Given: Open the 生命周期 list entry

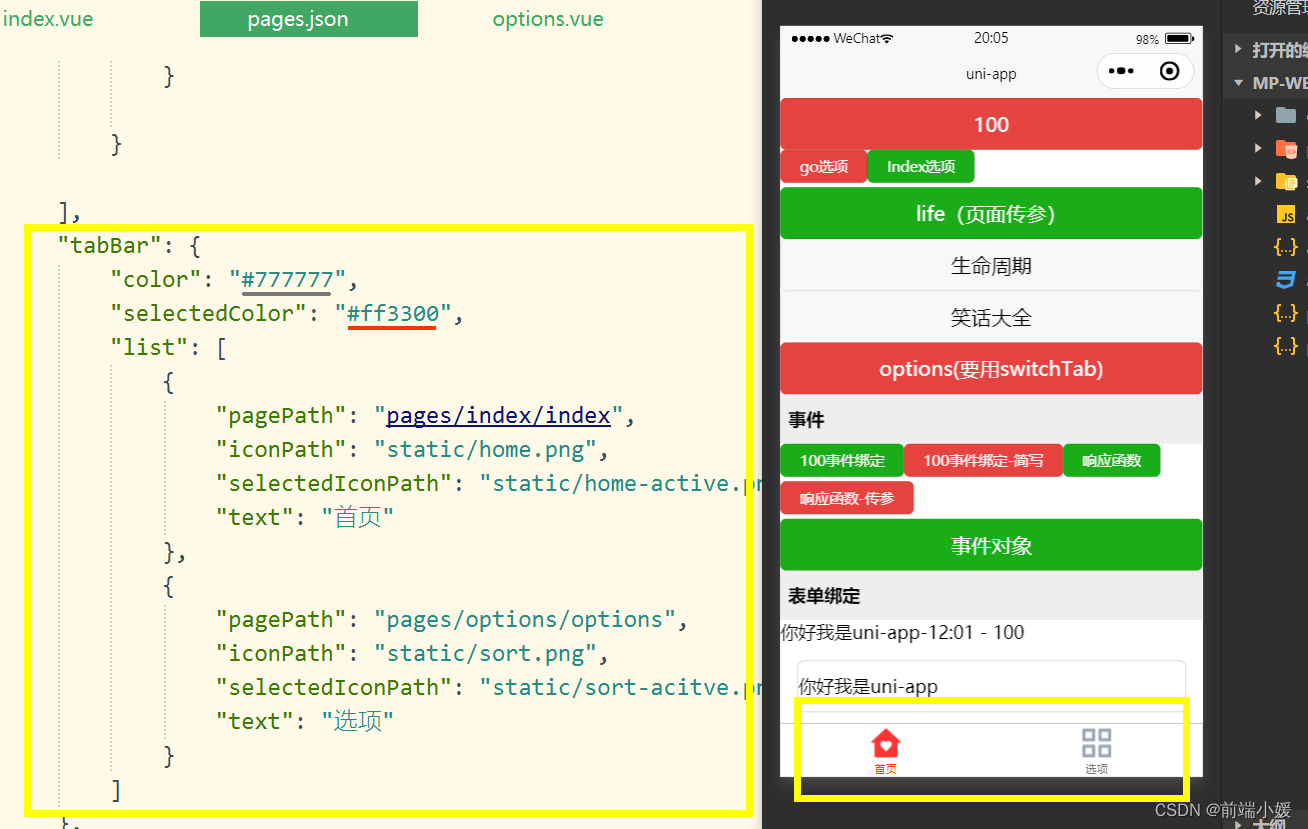Looking at the screenshot, I should 991,266.
